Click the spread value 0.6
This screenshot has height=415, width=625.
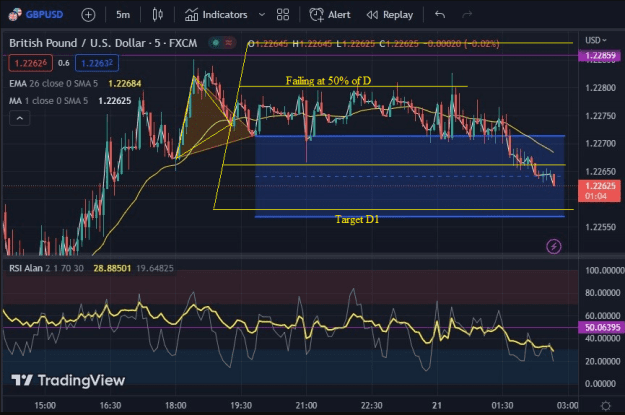pos(63,63)
